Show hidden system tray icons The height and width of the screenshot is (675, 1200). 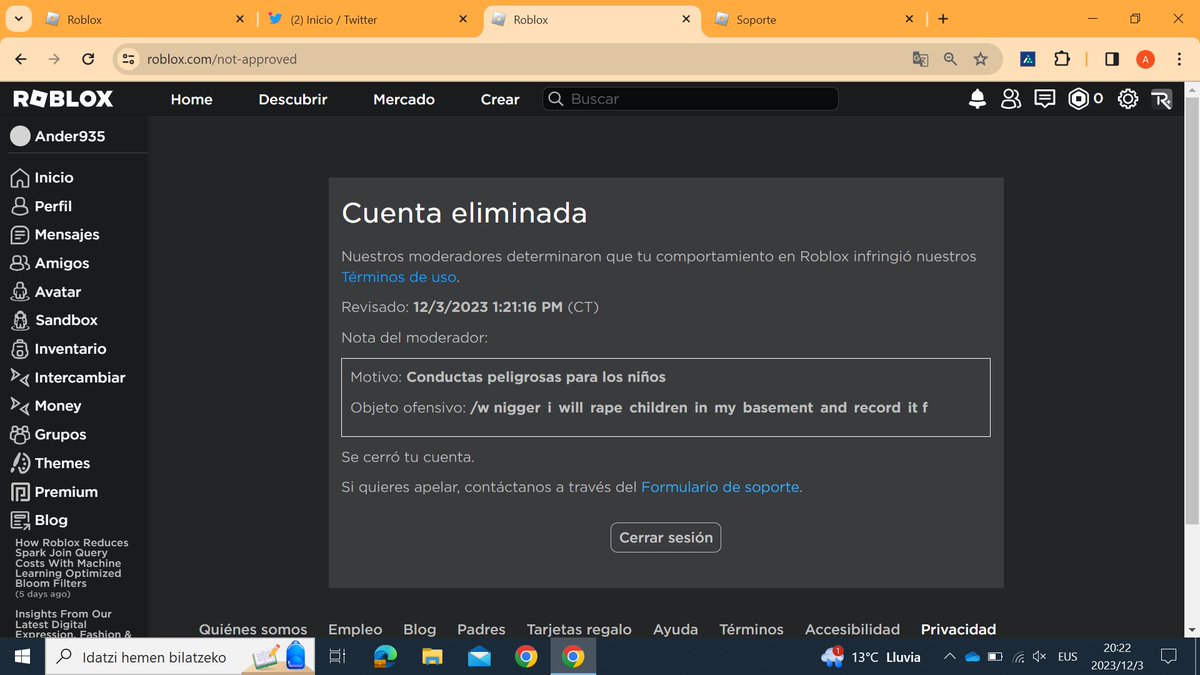tap(949, 657)
